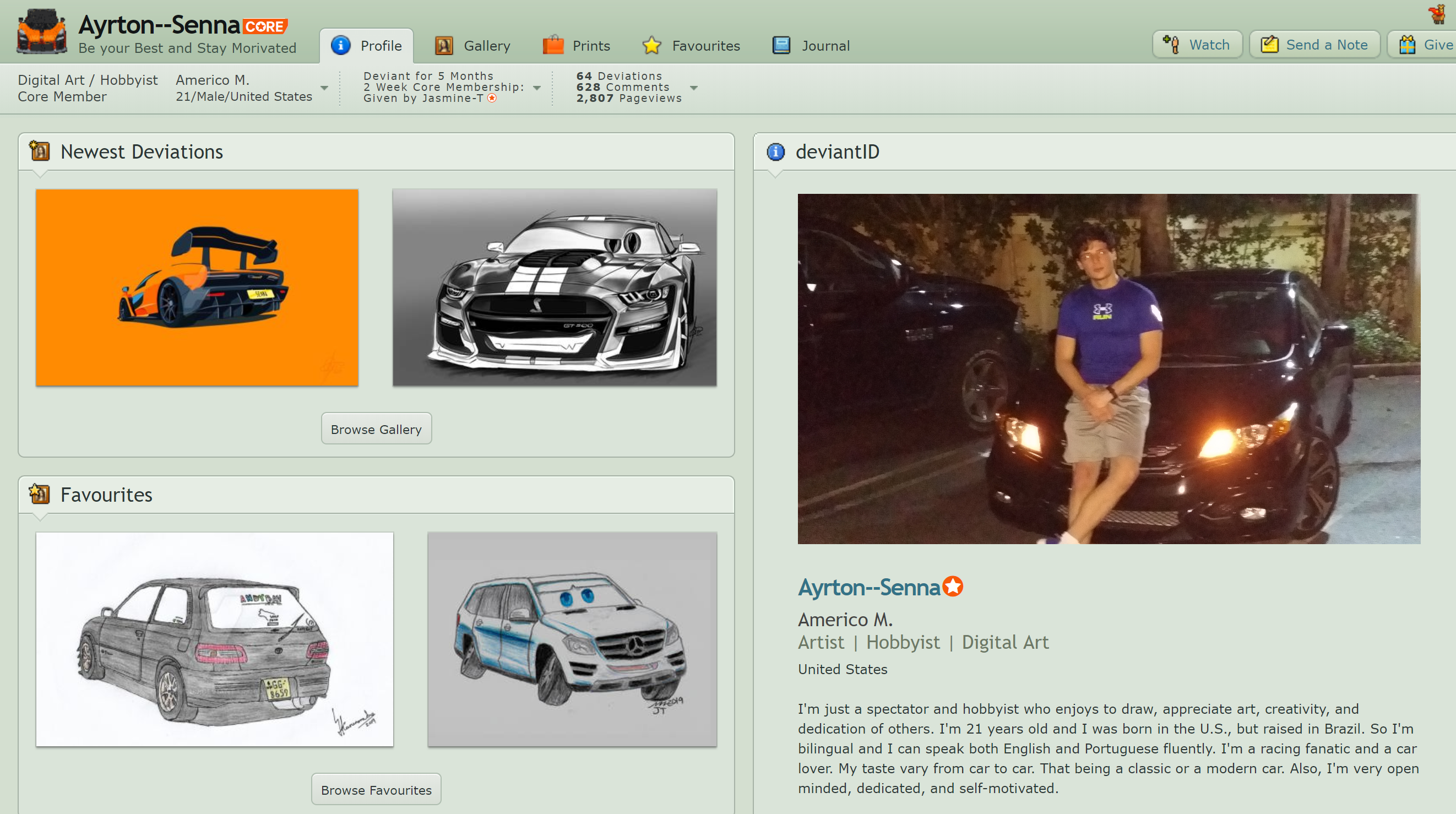Click the Browse Favourites button
Screen dimensions: 1456x814
coord(377,790)
